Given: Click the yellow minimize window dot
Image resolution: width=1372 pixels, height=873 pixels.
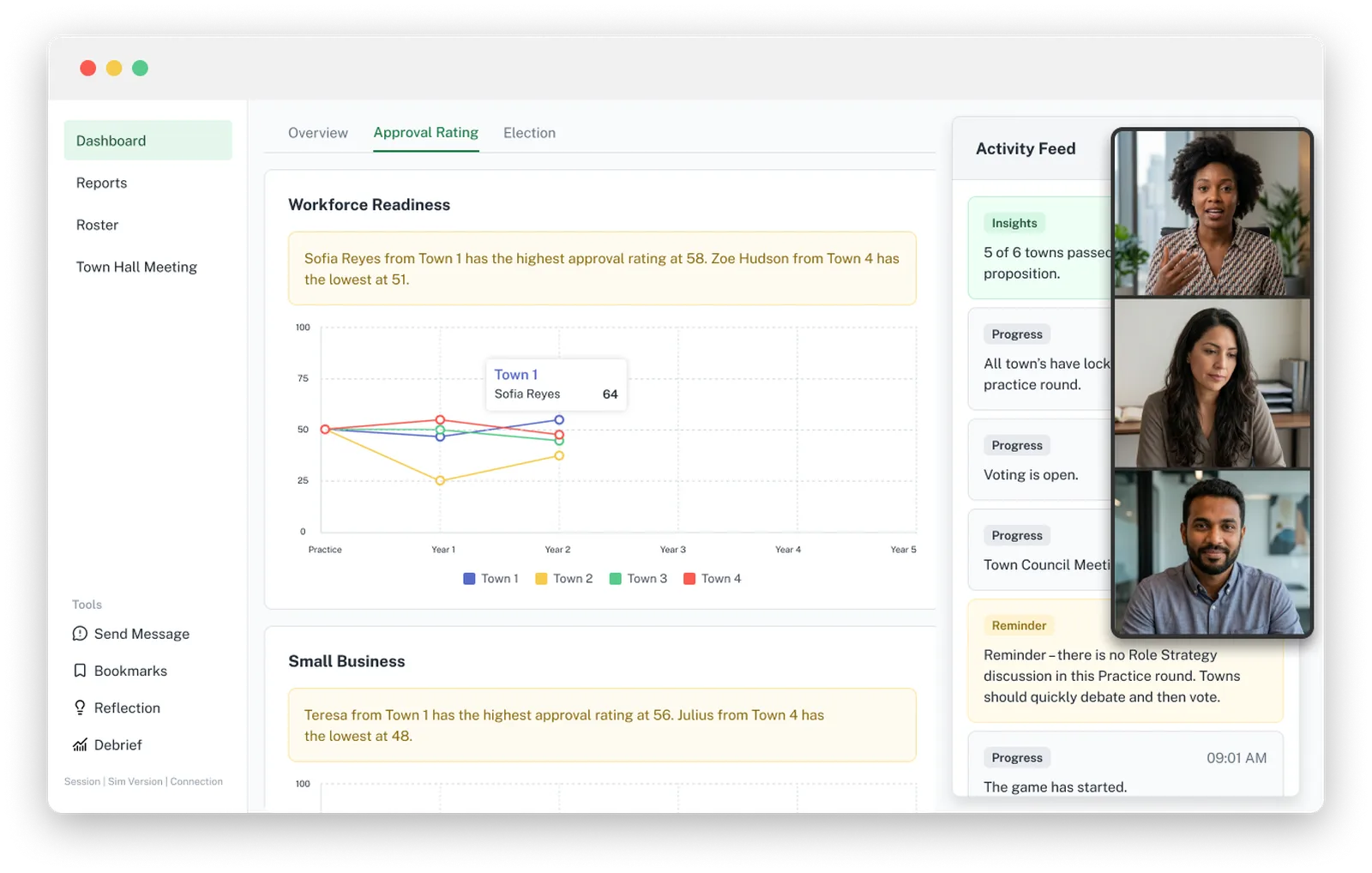Looking at the screenshot, I should pyautogui.click(x=114, y=68).
